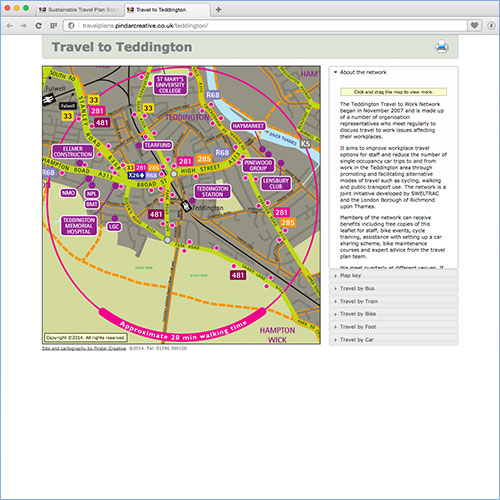The image size is (500, 500).
Task: Expand the Travel by Foot section
Action: click(x=393, y=327)
